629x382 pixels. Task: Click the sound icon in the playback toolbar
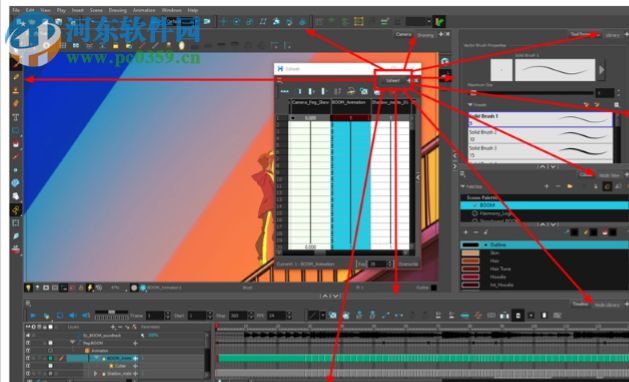[73, 316]
